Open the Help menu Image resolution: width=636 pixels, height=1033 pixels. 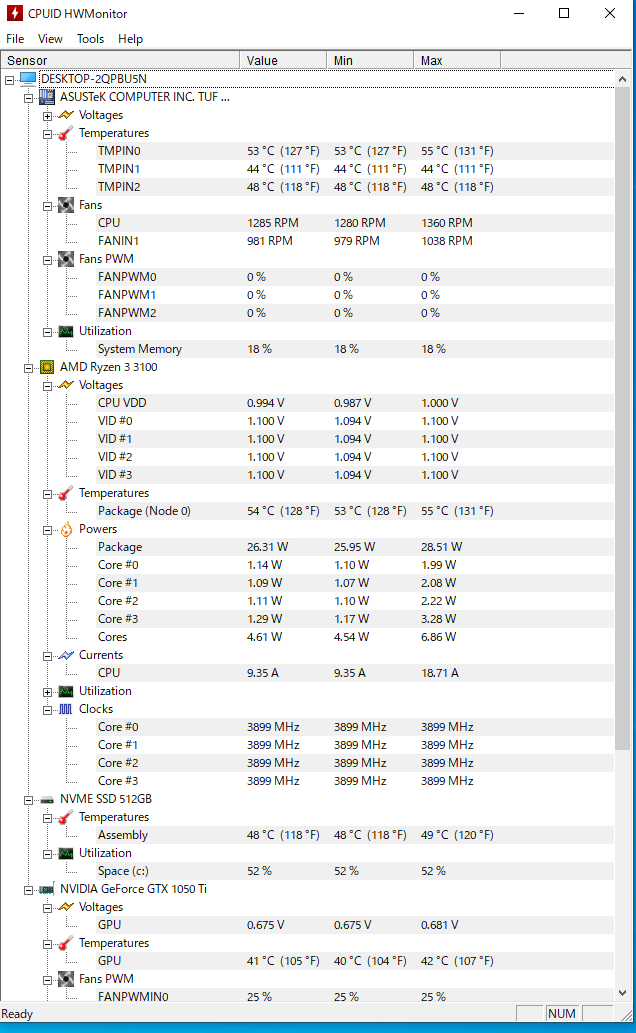[x=130, y=39]
